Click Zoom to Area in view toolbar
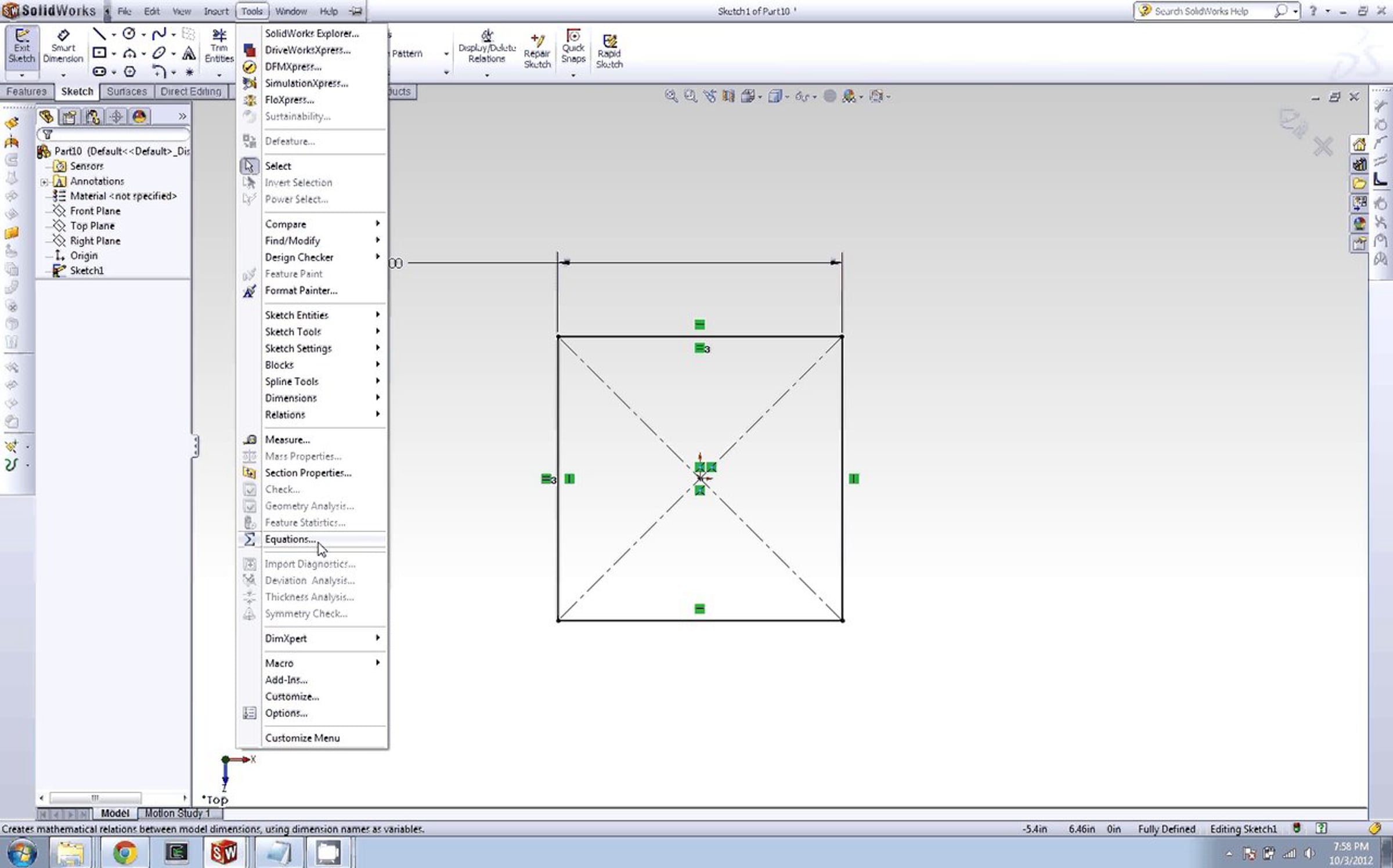 (690, 96)
